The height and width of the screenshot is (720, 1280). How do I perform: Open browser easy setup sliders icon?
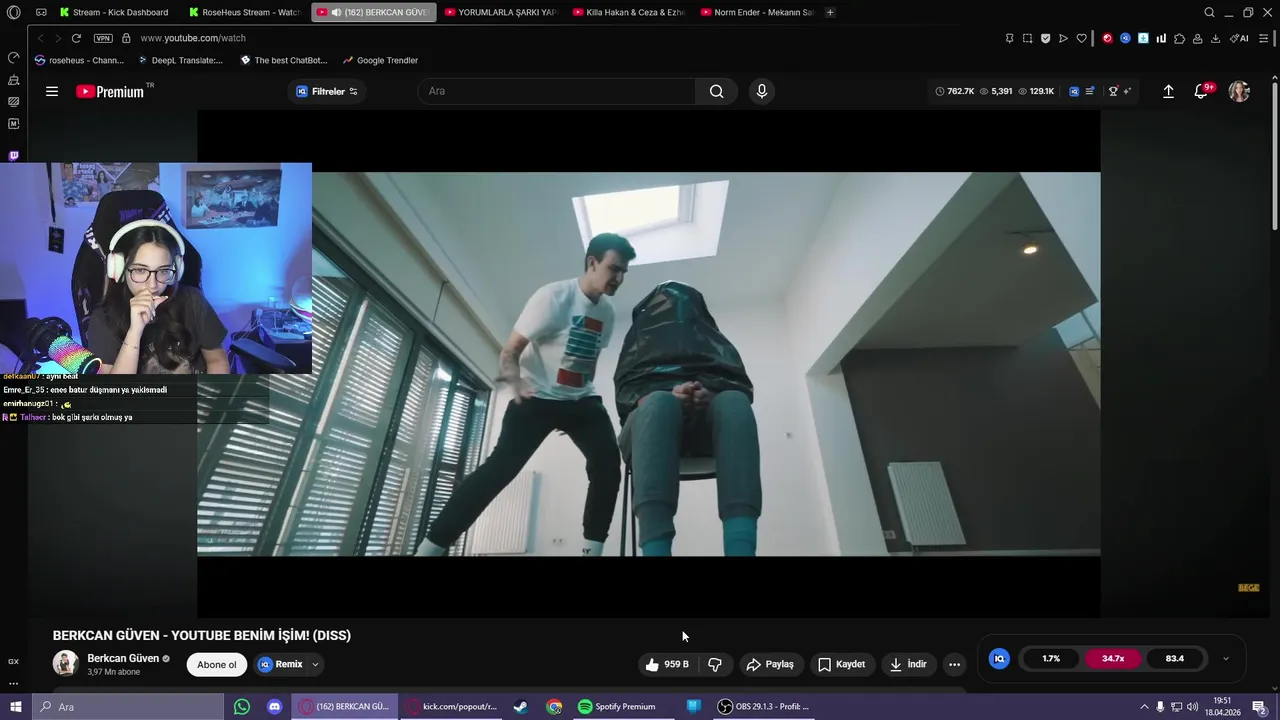tap(1263, 38)
